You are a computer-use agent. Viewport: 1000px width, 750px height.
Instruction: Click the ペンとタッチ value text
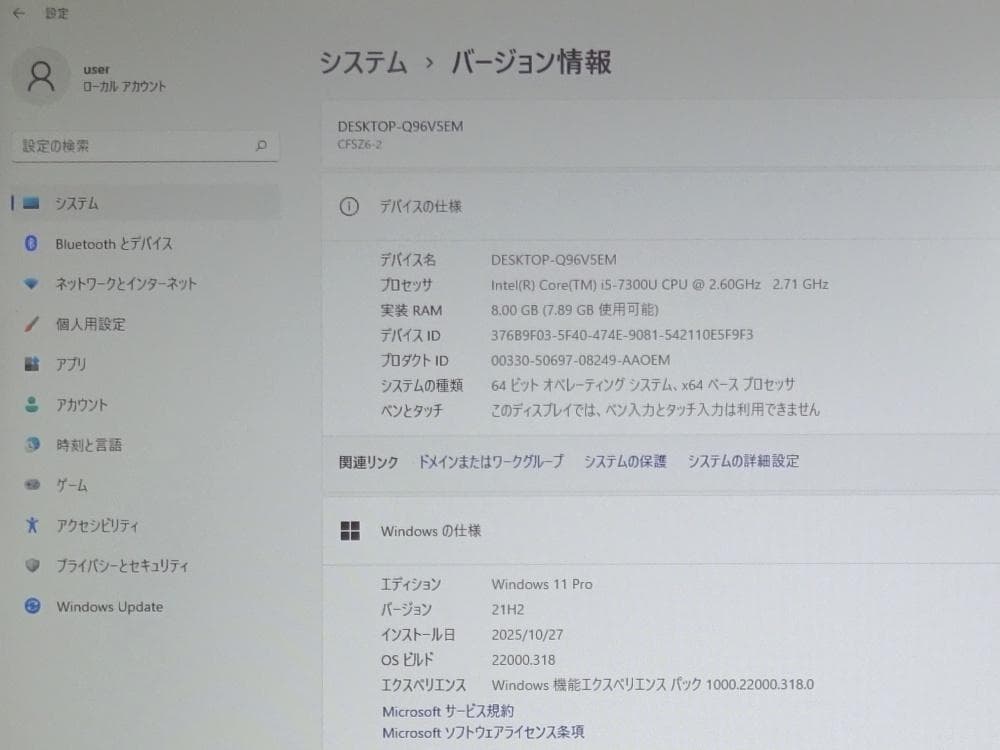click(x=655, y=409)
